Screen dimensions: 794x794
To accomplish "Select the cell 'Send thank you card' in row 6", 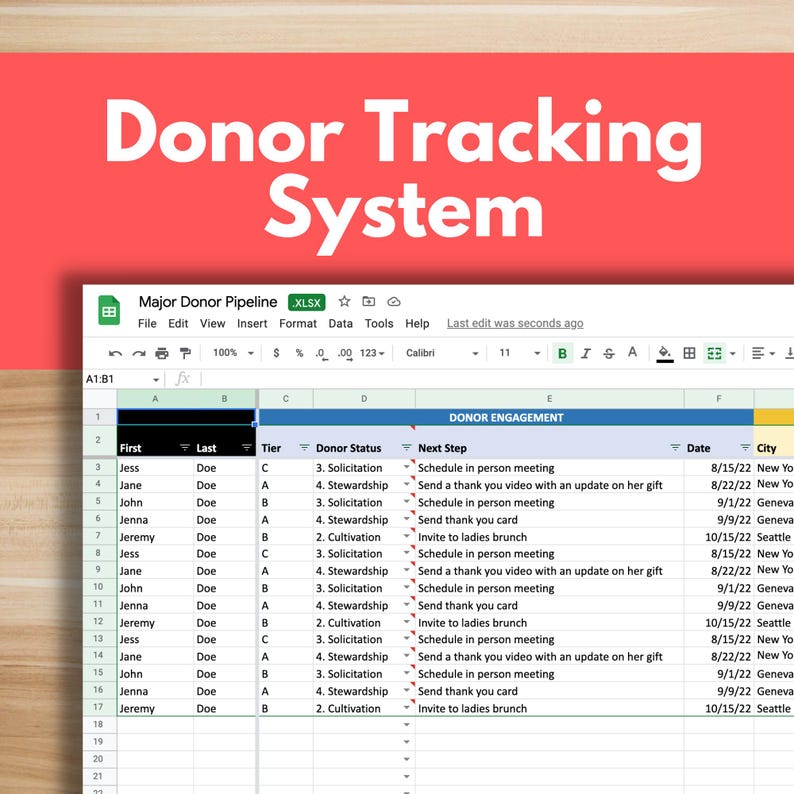I will [549, 520].
